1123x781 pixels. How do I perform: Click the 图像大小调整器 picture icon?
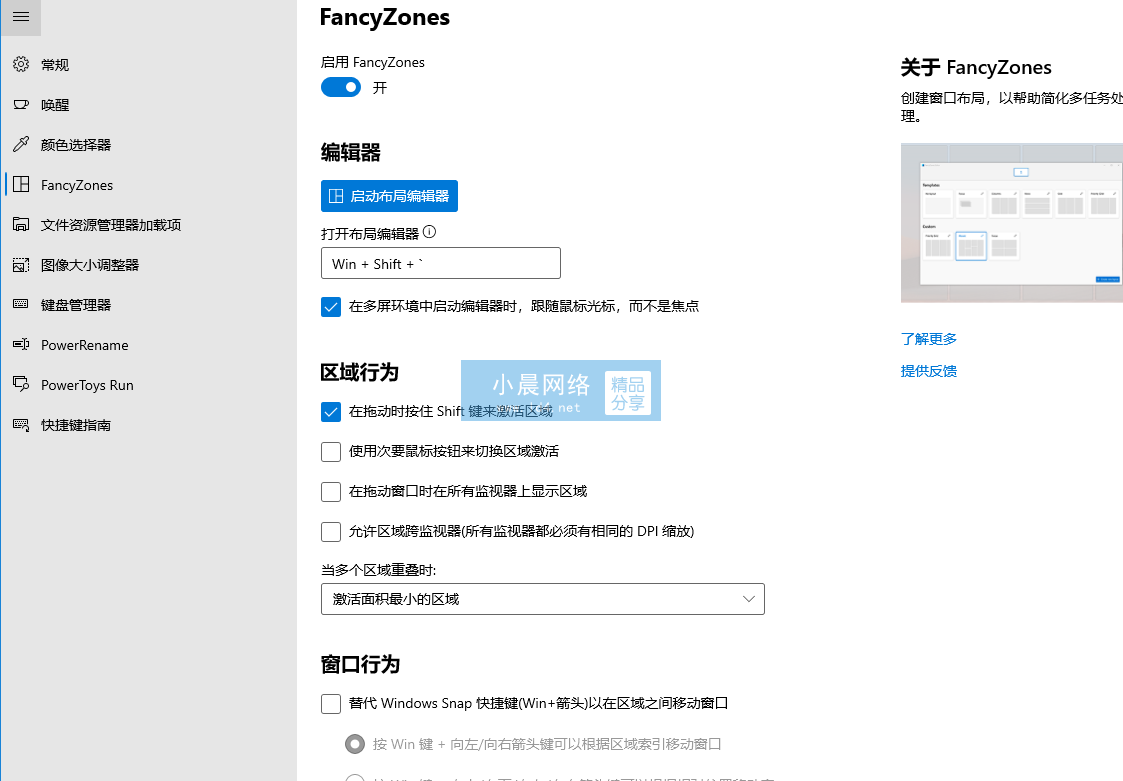coord(21,265)
